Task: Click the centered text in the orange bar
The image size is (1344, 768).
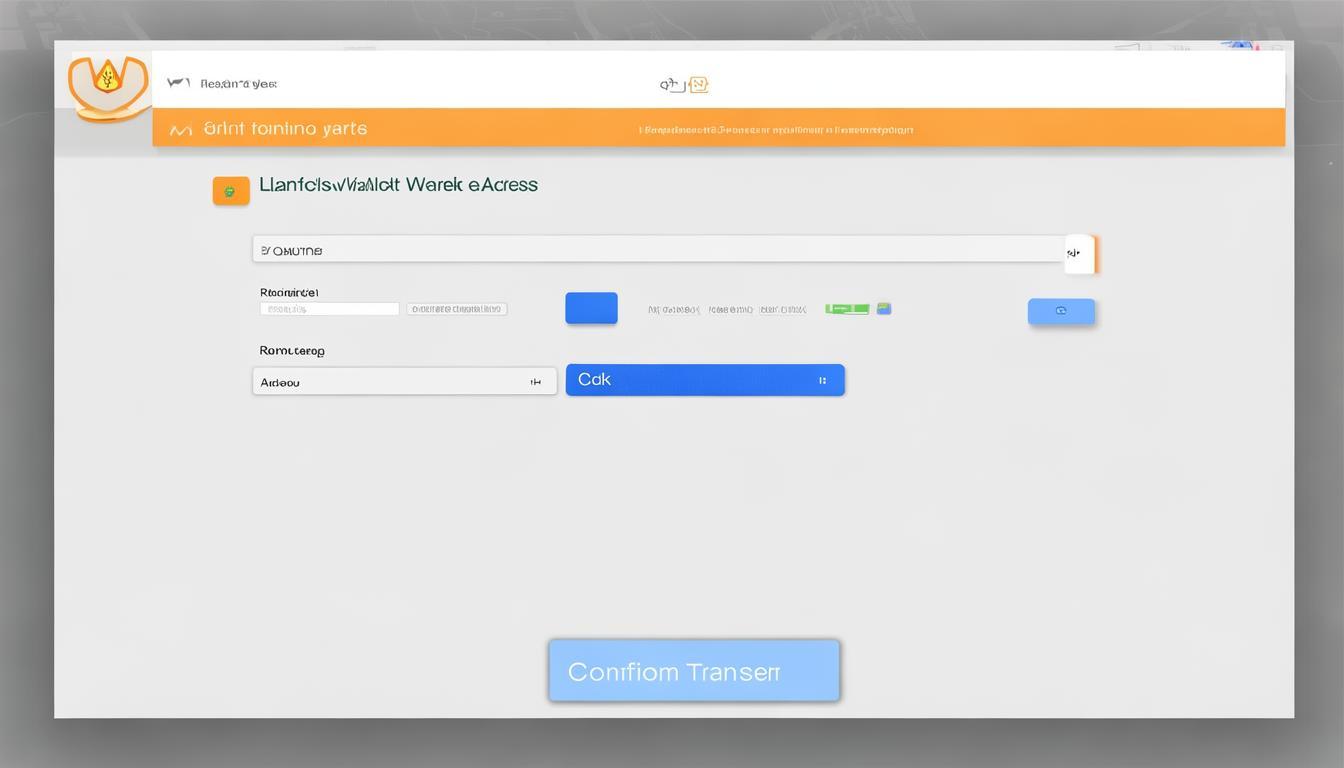Action: pos(775,130)
